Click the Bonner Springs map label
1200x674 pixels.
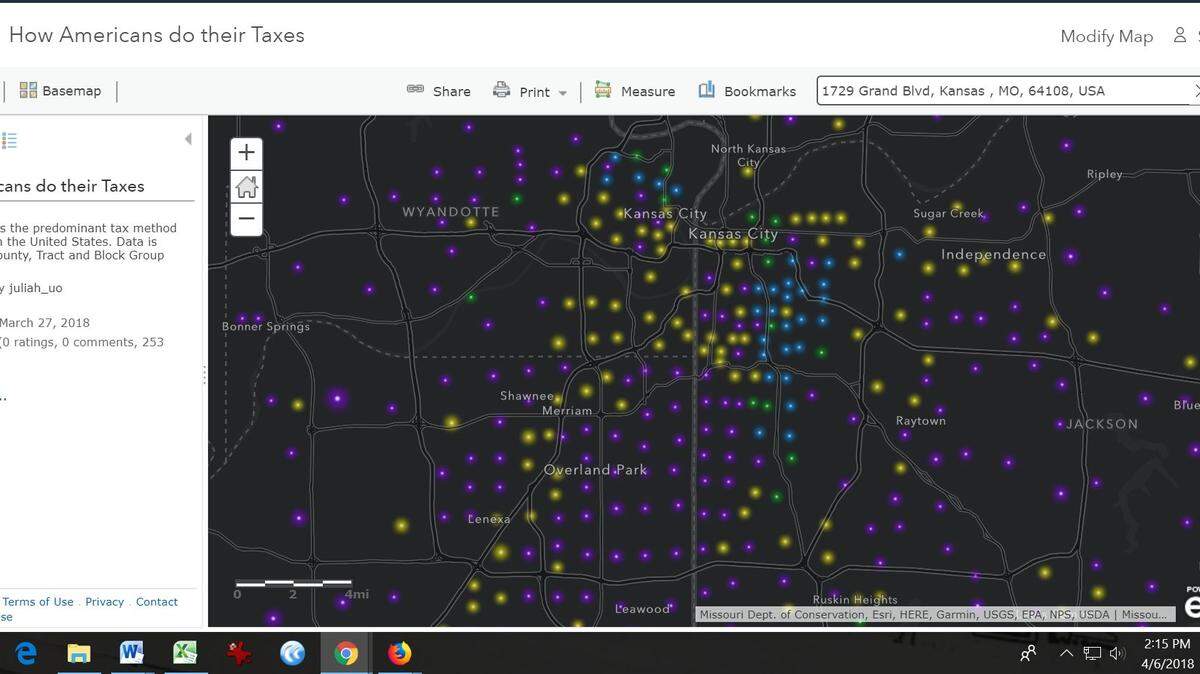[266, 327]
